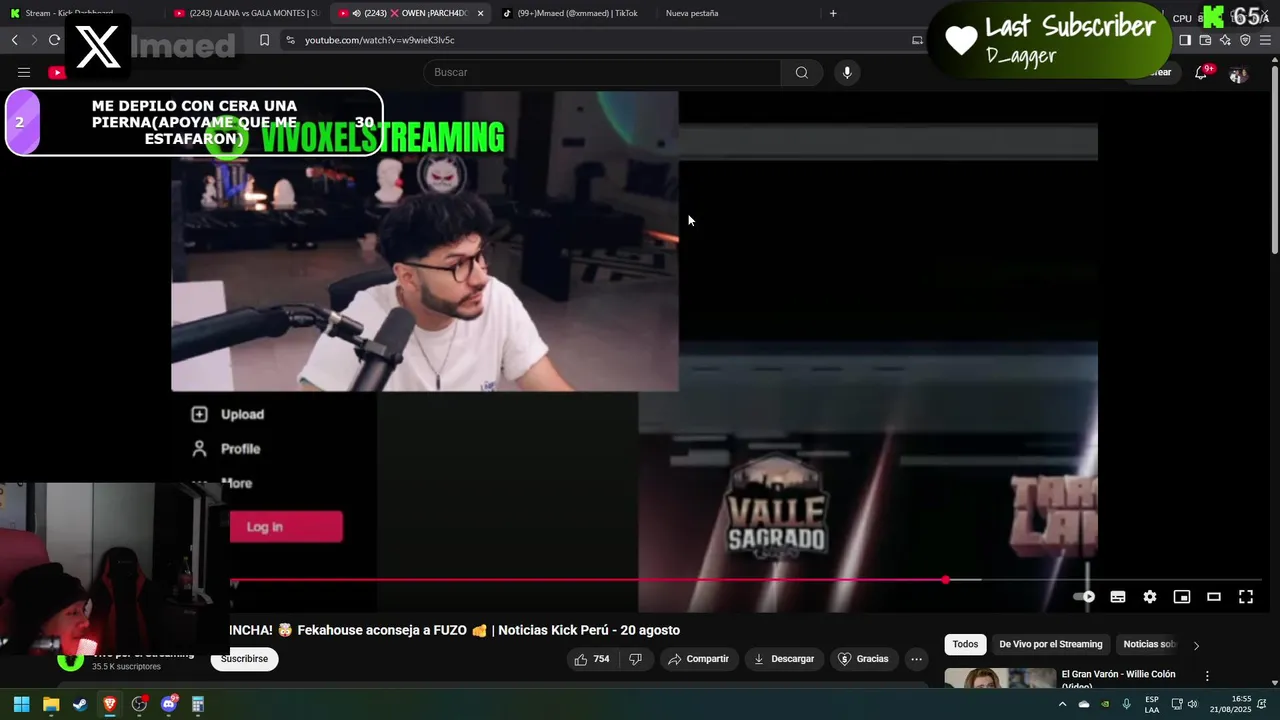
Task: Open Discord from the taskbar
Action: point(168,704)
